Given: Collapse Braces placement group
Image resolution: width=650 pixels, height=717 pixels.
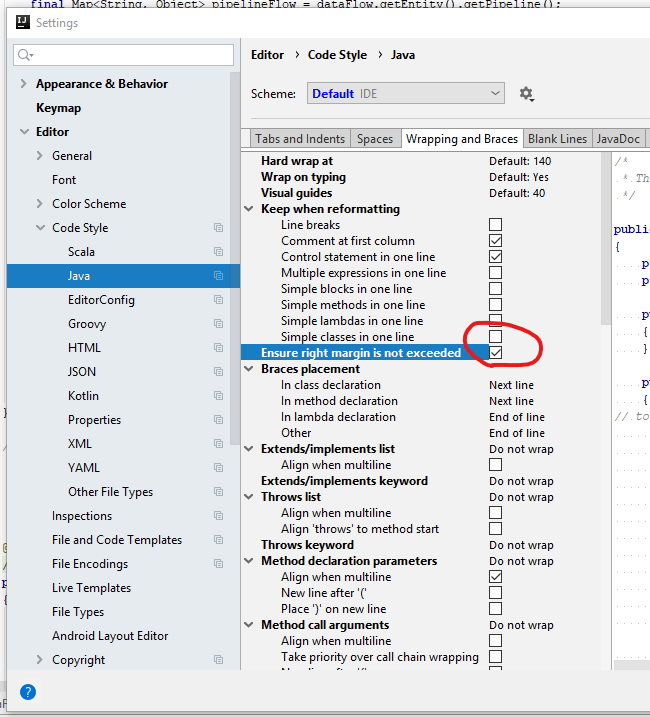Looking at the screenshot, I should (249, 369).
